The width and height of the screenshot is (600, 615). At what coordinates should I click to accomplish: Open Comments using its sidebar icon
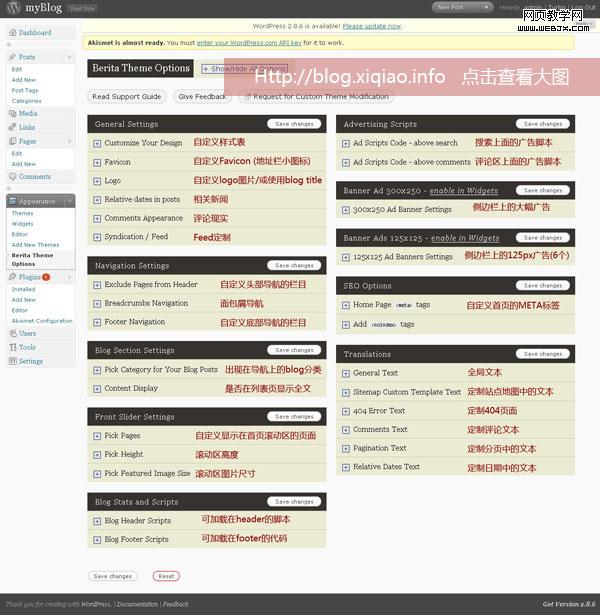coord(12,177)
